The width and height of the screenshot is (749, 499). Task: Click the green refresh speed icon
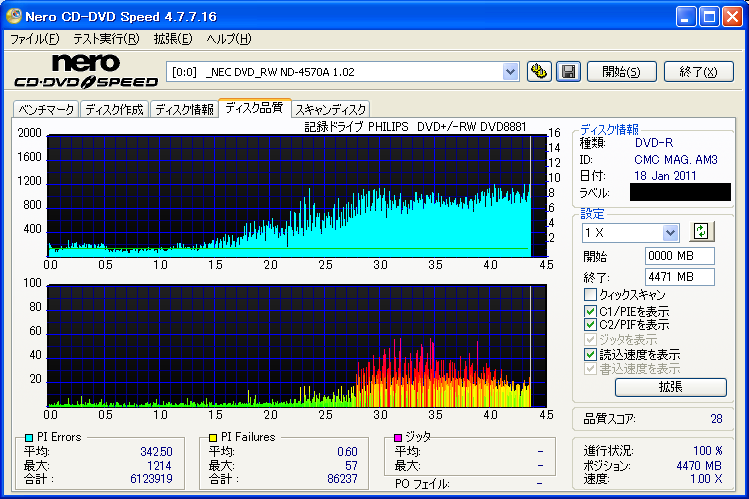click(x=701, y=232)
